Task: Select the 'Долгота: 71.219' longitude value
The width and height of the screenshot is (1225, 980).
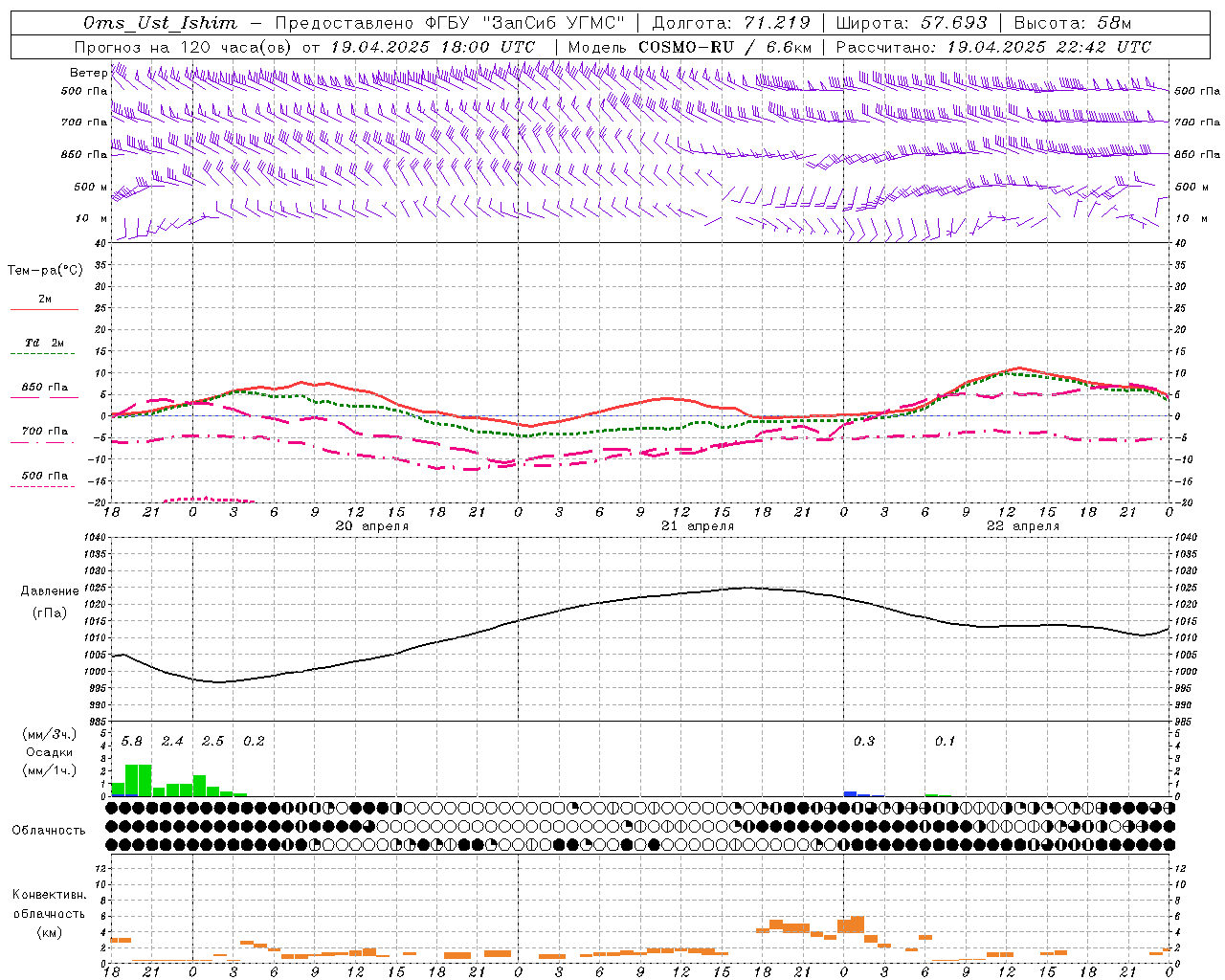Action: coord(731,23)
